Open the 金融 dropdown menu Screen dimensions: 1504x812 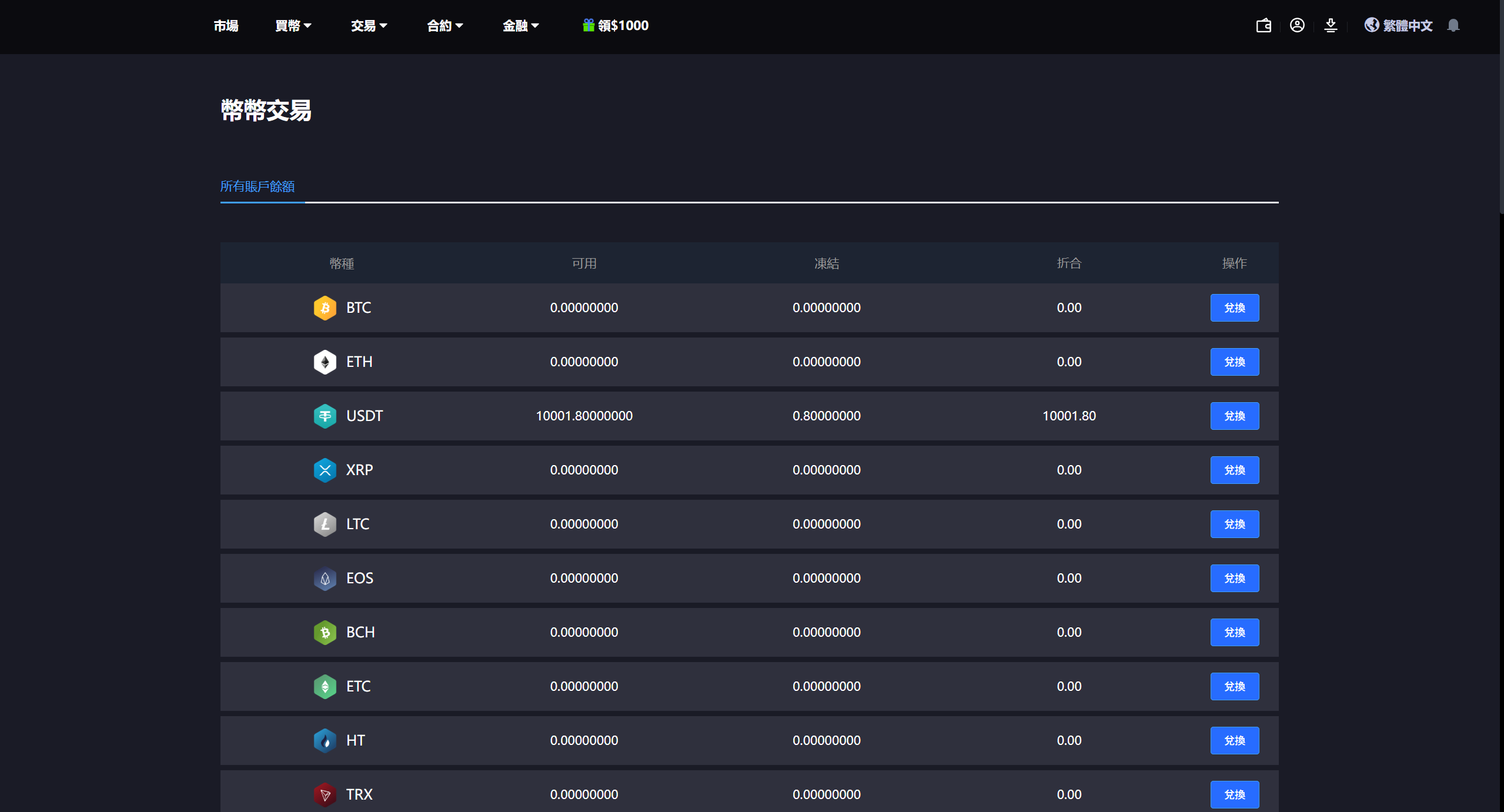coord(520,26)
